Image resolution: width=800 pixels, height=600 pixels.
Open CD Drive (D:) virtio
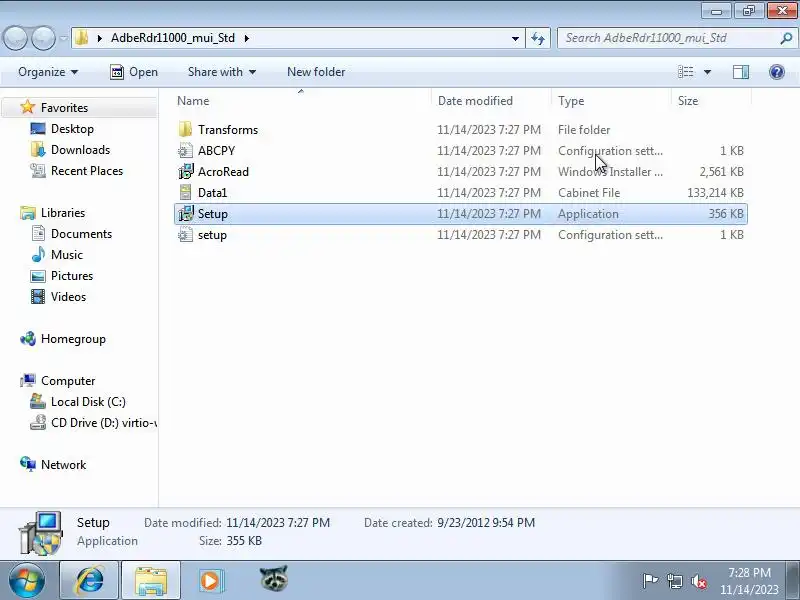point(104,422)
